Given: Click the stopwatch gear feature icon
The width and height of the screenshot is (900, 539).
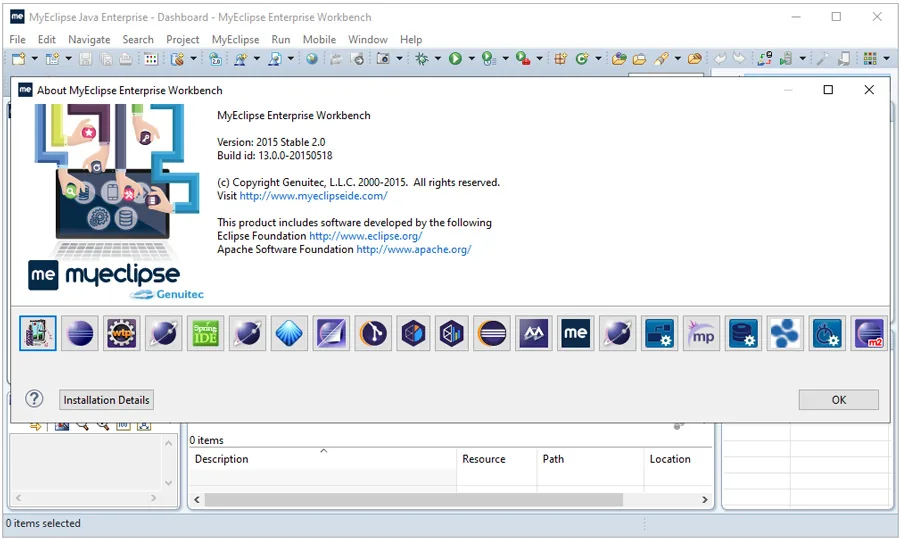Looking at the screenshot, I should [827, 333].
